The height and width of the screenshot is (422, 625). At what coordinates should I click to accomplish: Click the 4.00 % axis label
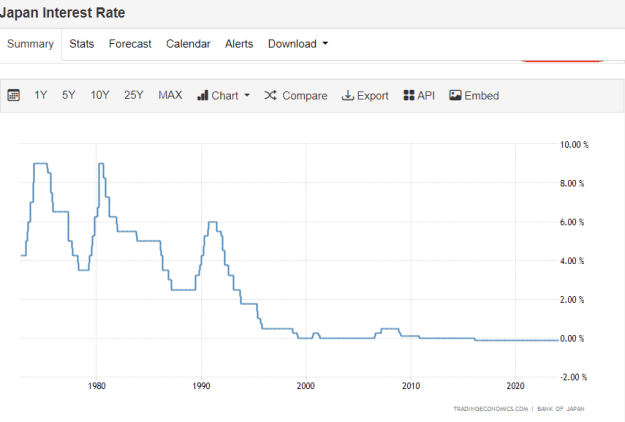point(572,261)
